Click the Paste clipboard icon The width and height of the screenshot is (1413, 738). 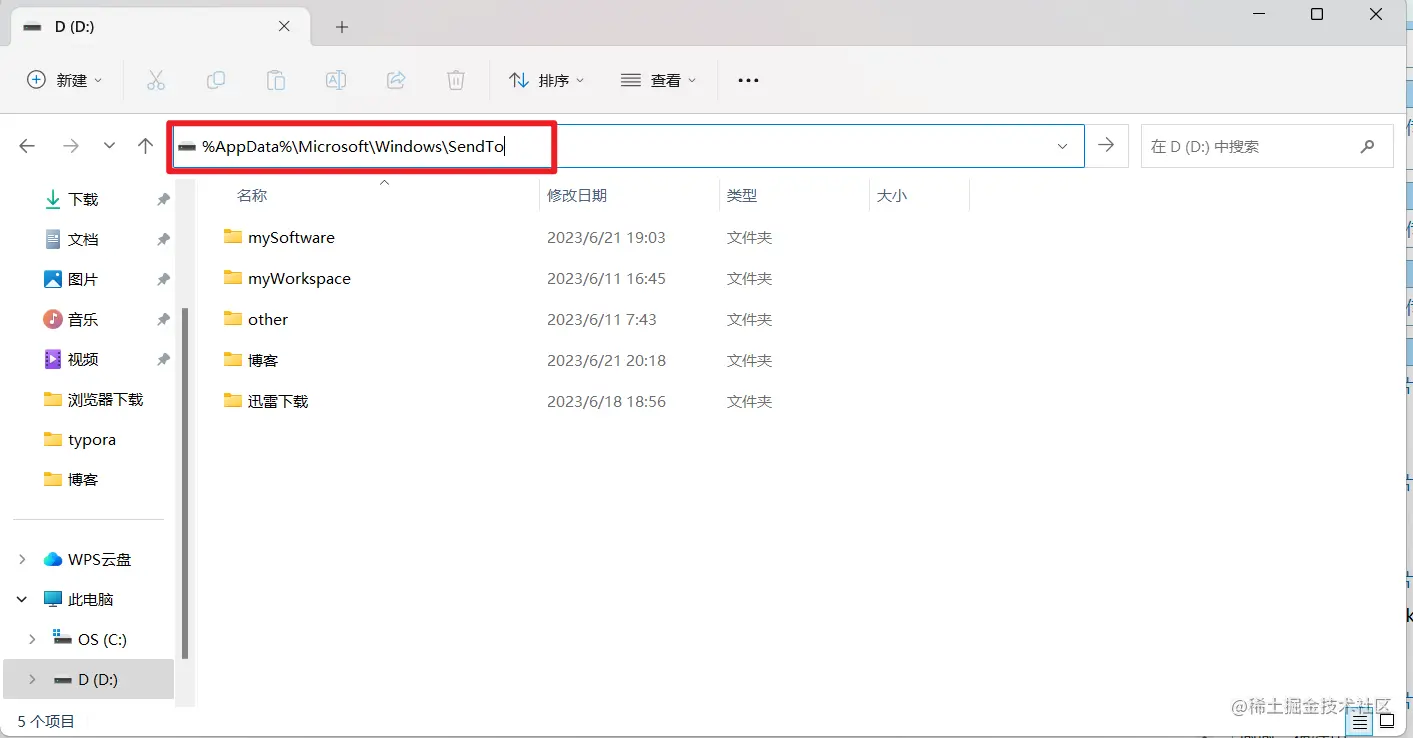275,80
